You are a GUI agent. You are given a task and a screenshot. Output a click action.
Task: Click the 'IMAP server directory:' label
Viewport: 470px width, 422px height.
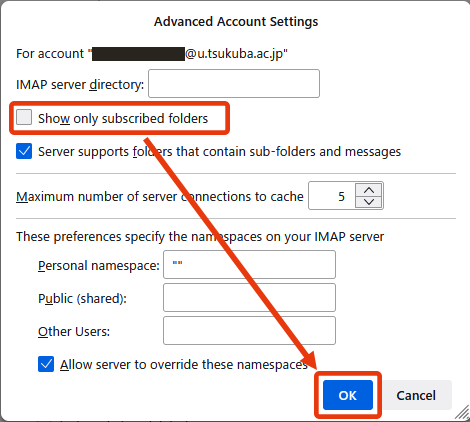[x=80, y=85]
